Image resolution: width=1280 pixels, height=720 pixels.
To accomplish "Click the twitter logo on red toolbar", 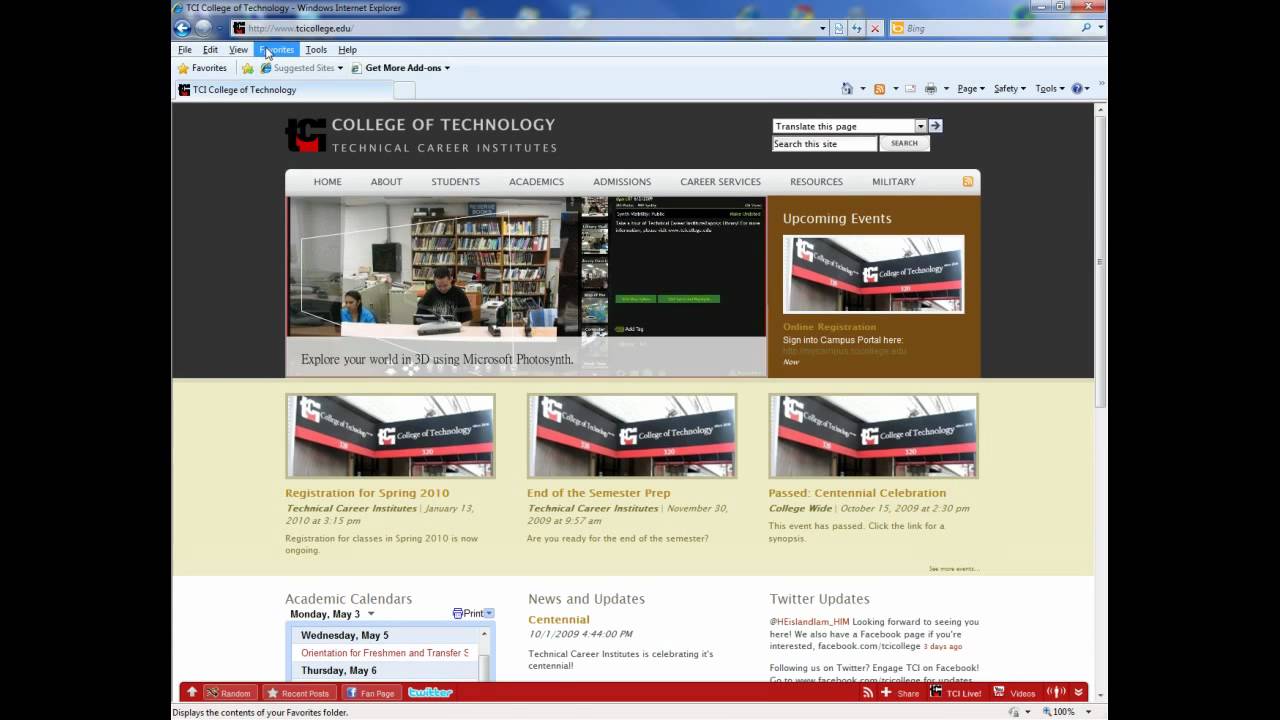I will (430, 692).
